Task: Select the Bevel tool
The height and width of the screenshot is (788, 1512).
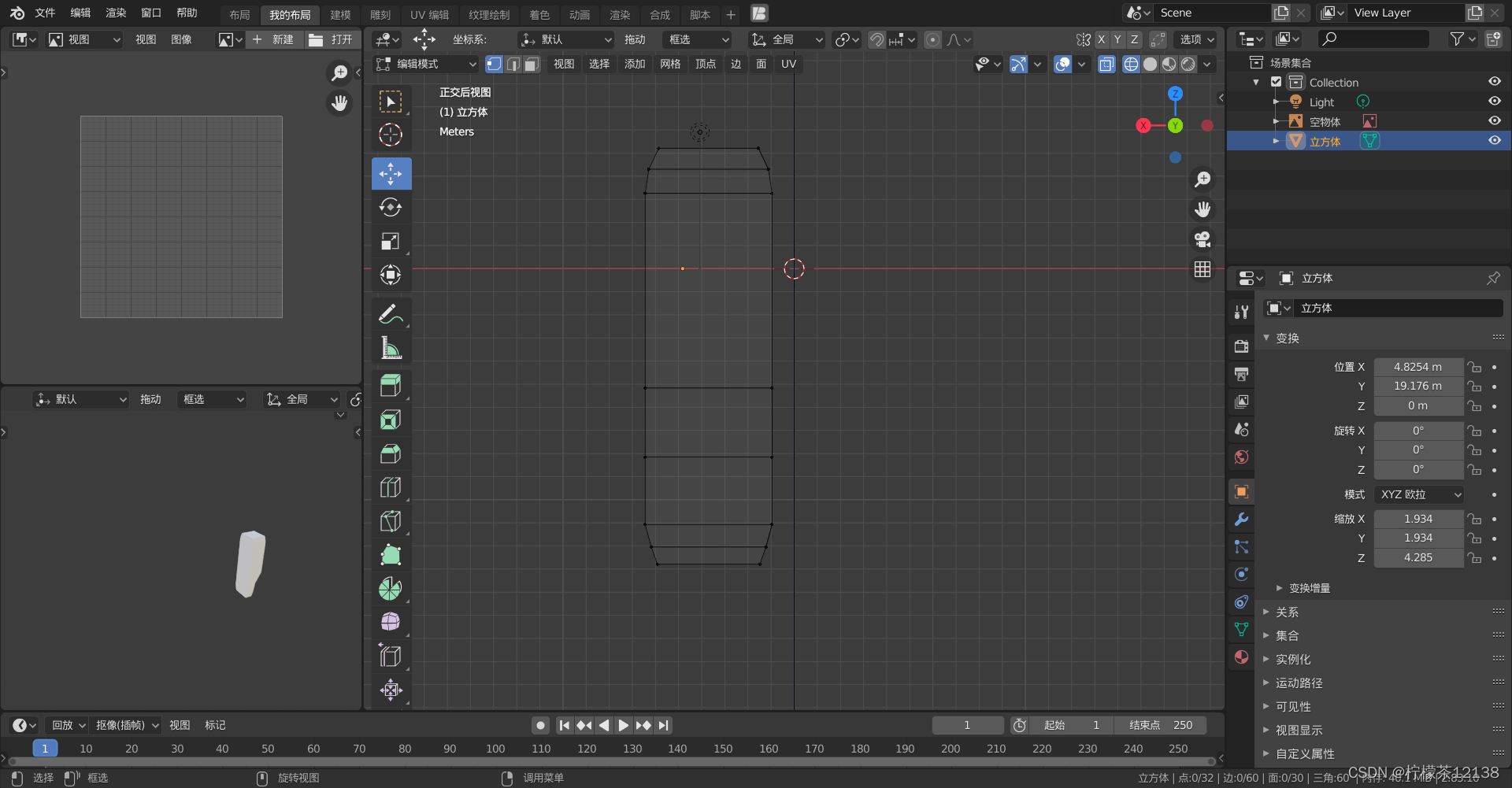Action: coord(391,453)
